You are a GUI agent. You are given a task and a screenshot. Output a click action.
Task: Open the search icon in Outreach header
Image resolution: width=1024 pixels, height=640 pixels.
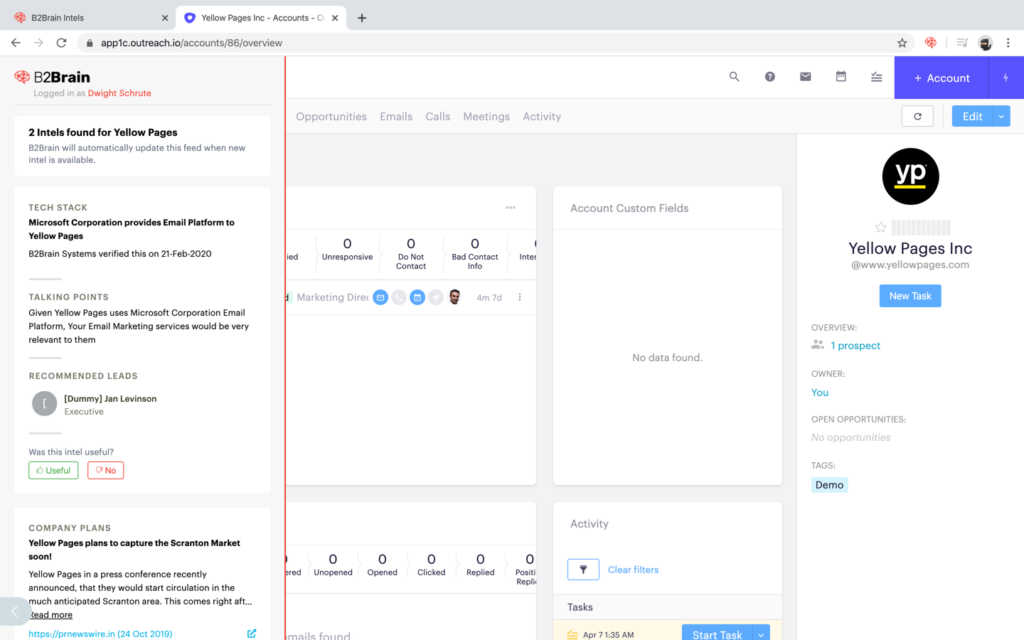point(734,77)
